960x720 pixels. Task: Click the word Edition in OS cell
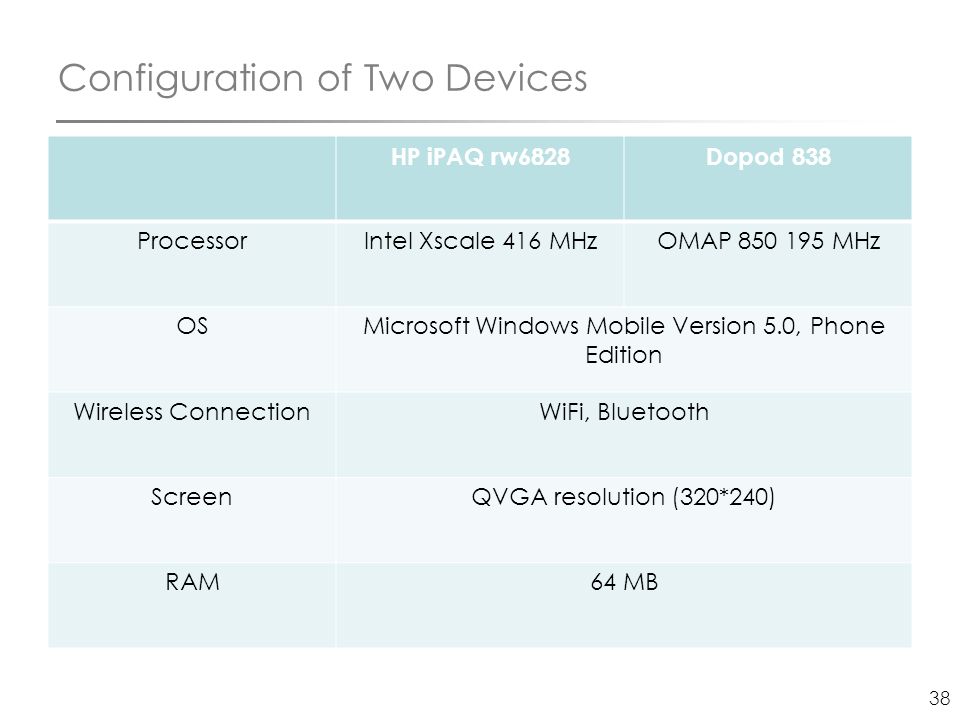[623, 355]
